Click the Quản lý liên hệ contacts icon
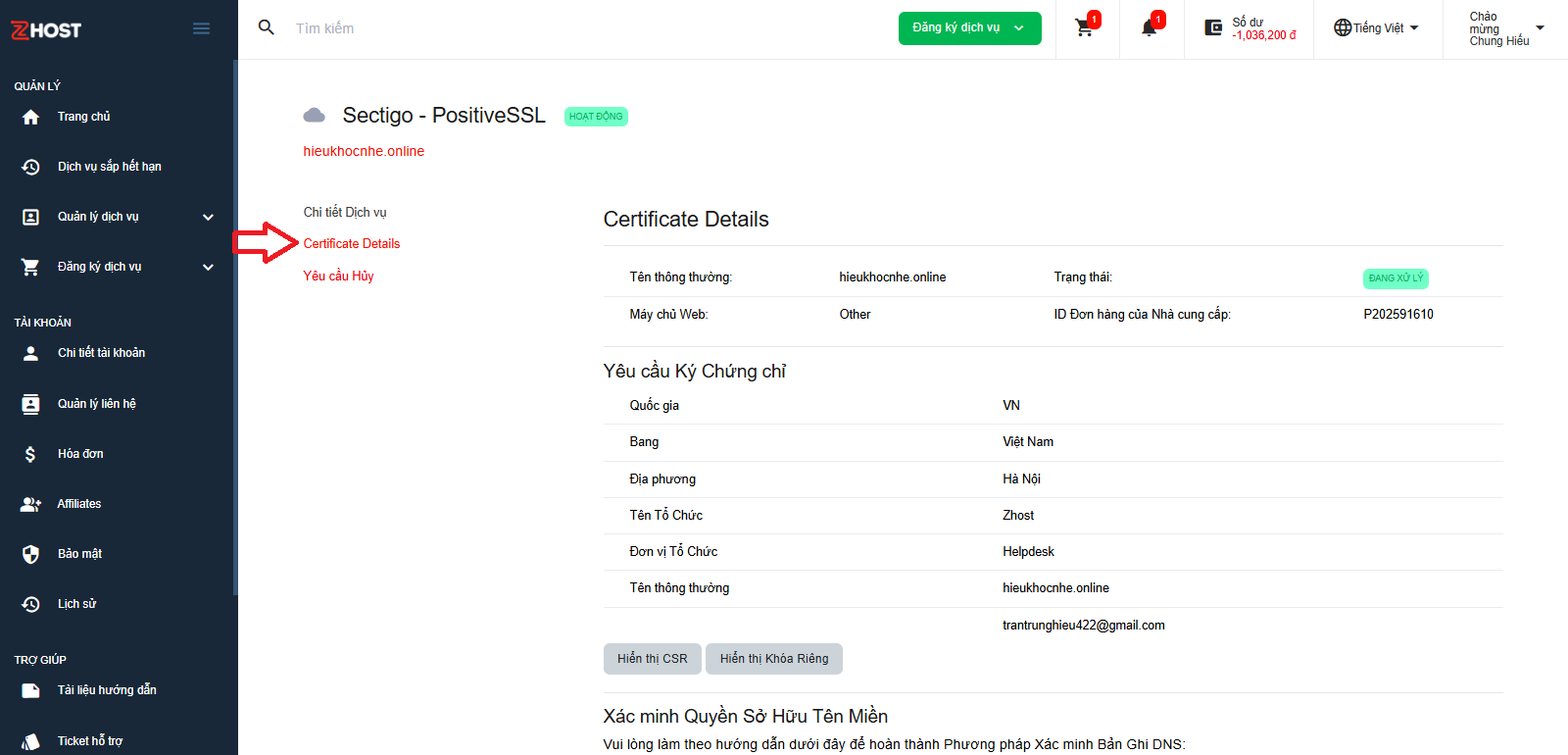The height and width of the screenshot is (755, 1568). tap(30, 404)
